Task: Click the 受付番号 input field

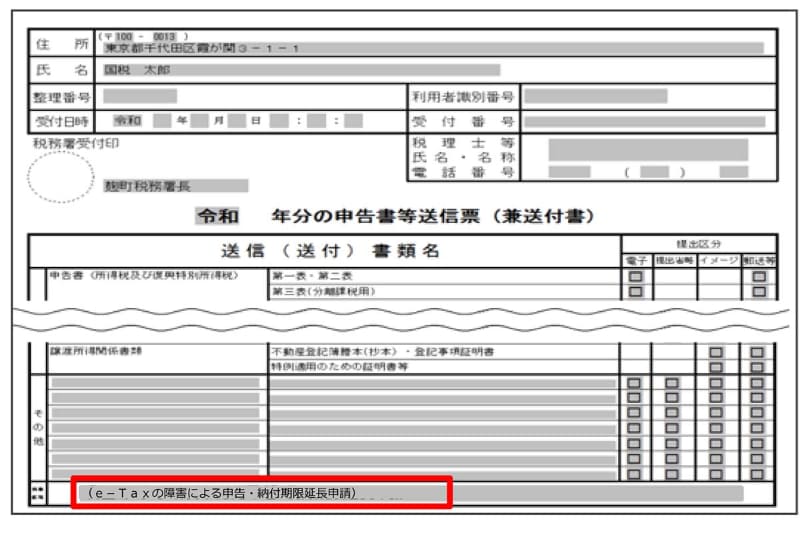Action: point(645,121)
